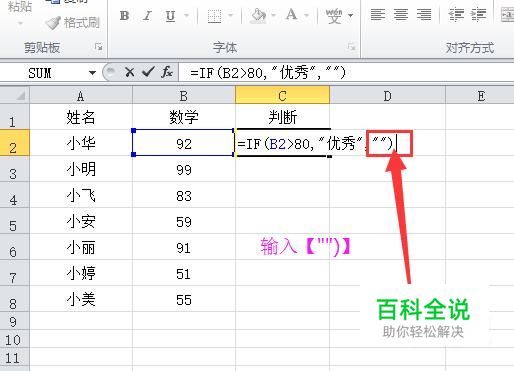
Task: Apply fill color paint bucket
Action: tap(259, 15)
